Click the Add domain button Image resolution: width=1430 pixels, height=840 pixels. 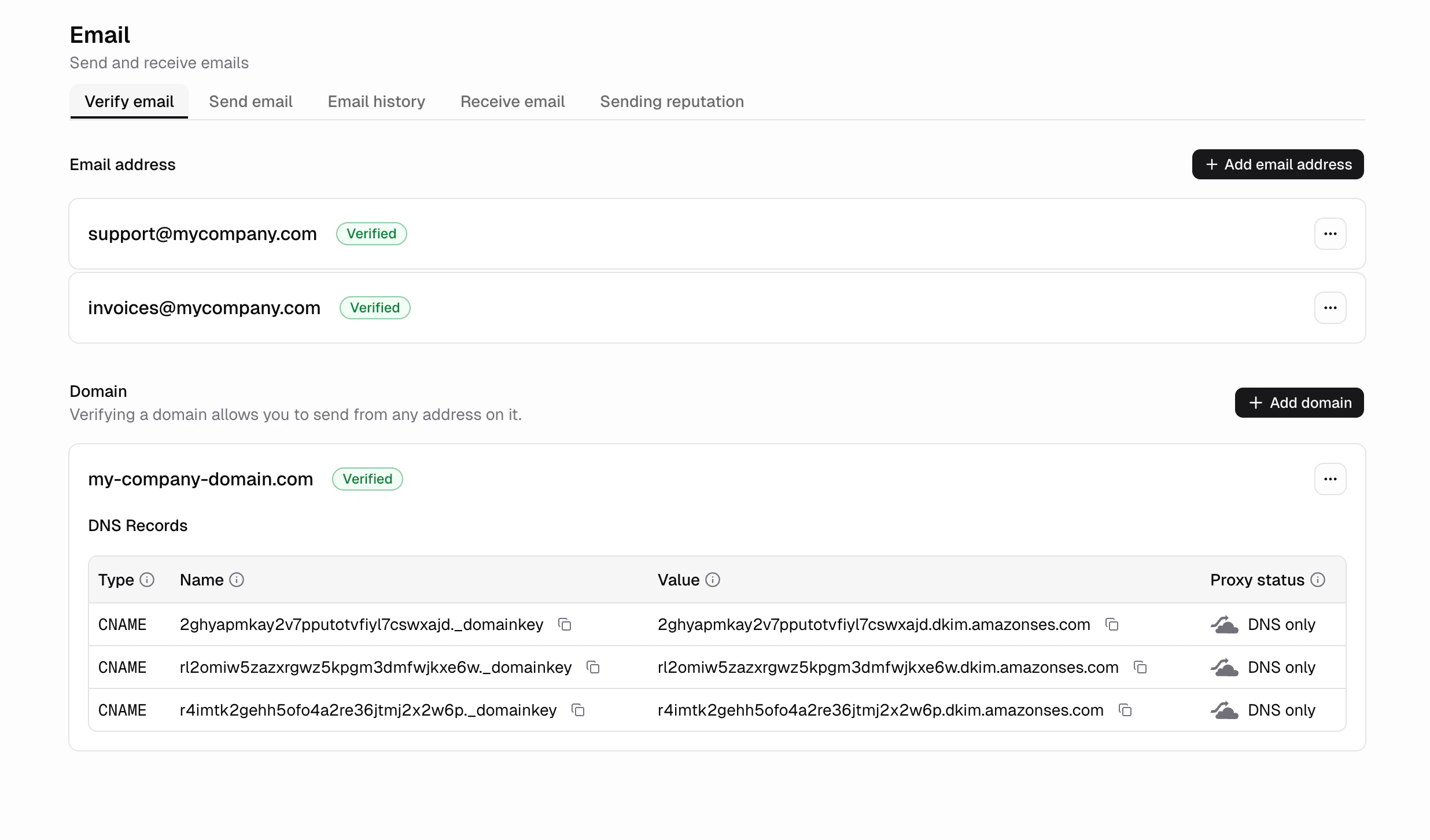(x=1299, y=402)
